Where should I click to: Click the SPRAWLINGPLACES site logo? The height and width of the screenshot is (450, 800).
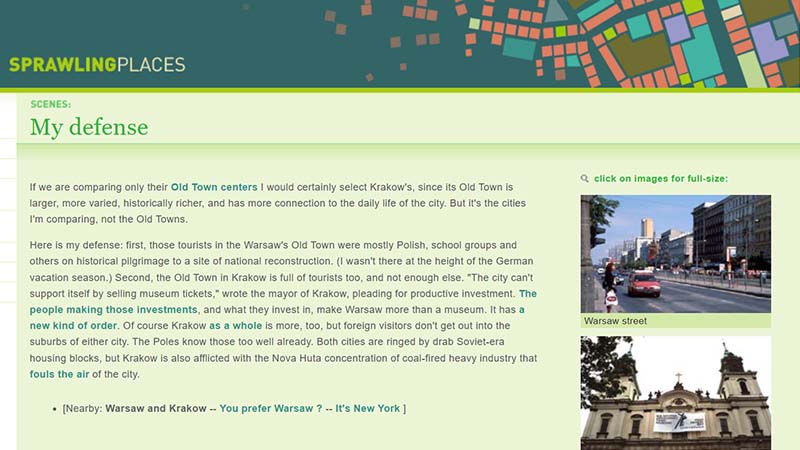click(x=97, y=65)
